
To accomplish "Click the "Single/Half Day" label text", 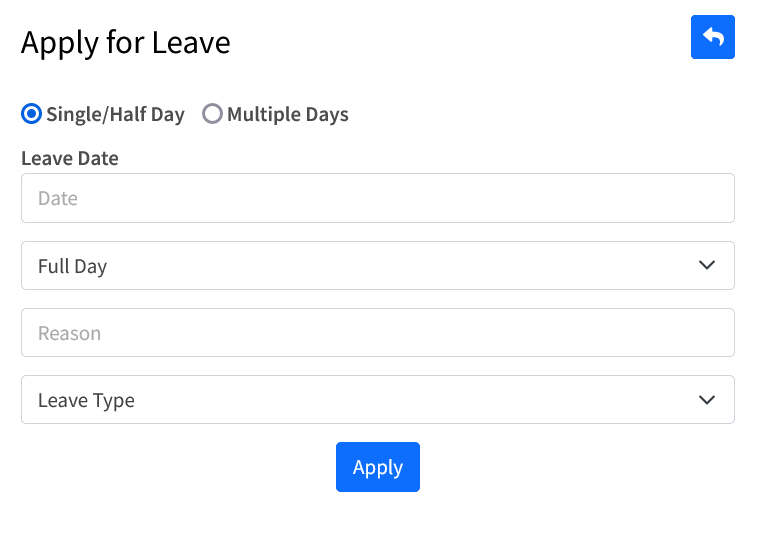I will coord(115,114).
